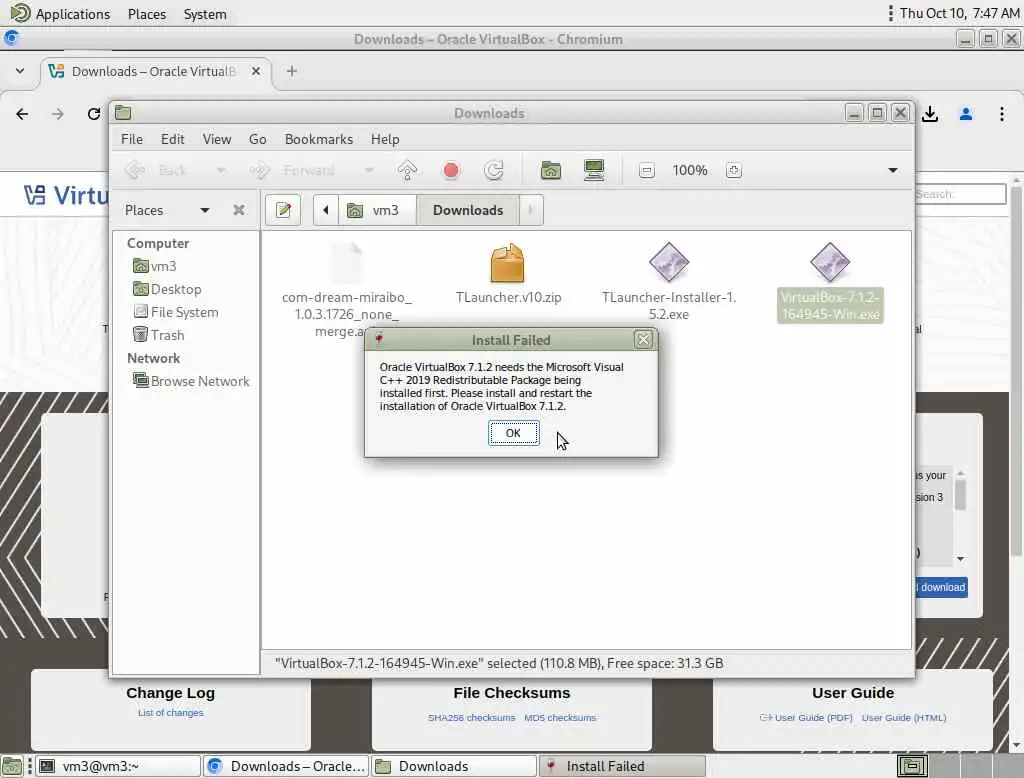Open vm3 in Places sidebar

(x=155, y=266)
